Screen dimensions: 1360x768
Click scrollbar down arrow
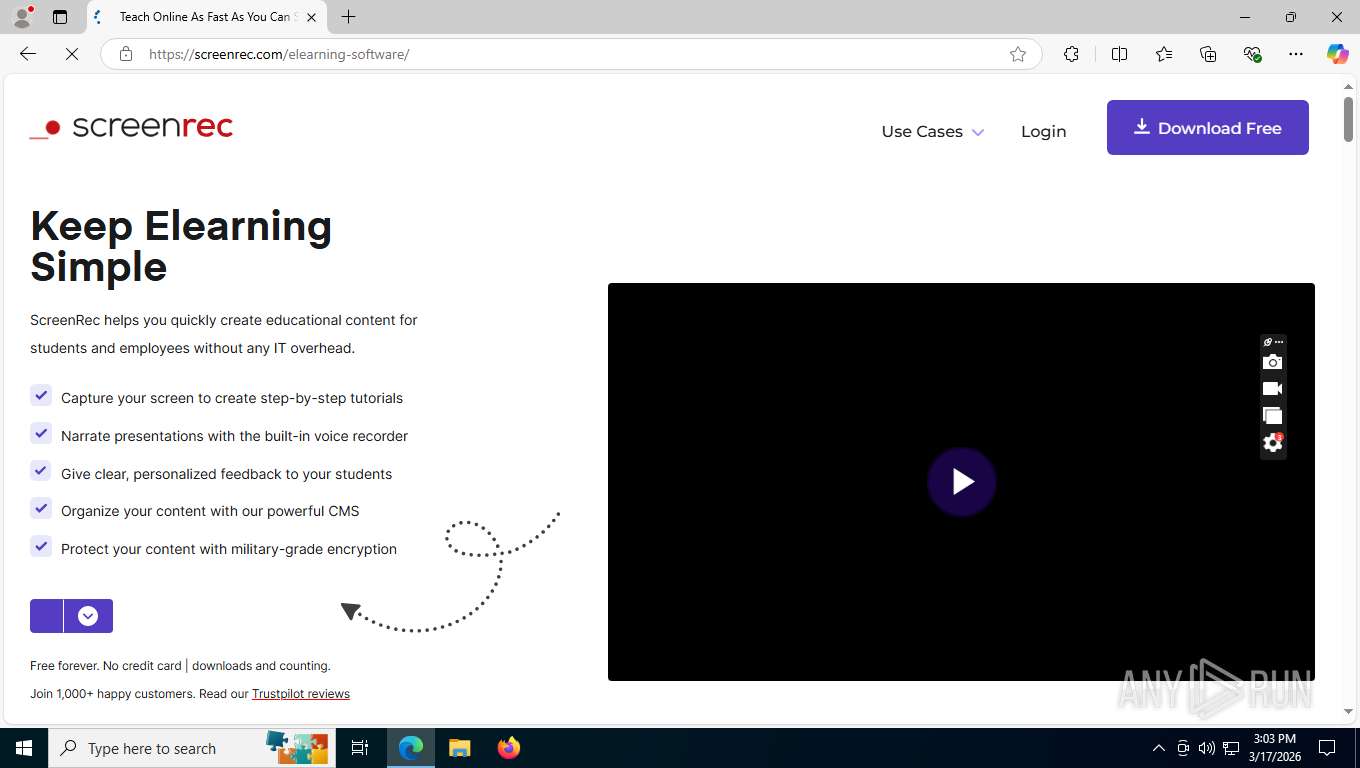point(1348,711)
